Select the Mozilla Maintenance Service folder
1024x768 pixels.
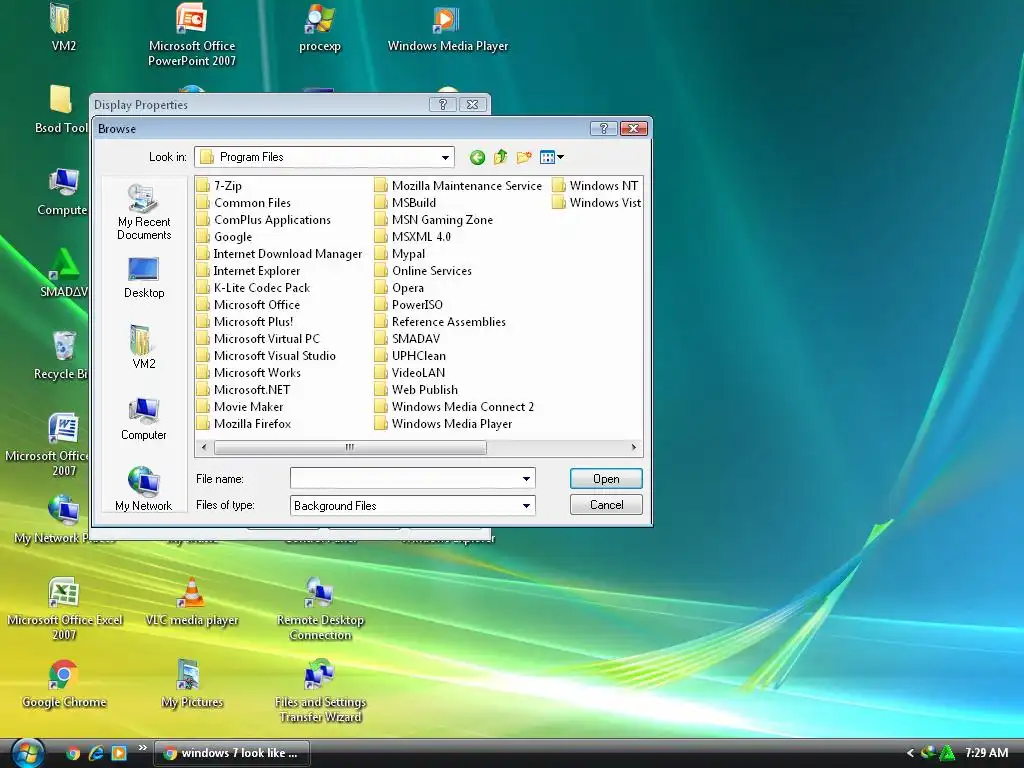(x=458, y=185)
